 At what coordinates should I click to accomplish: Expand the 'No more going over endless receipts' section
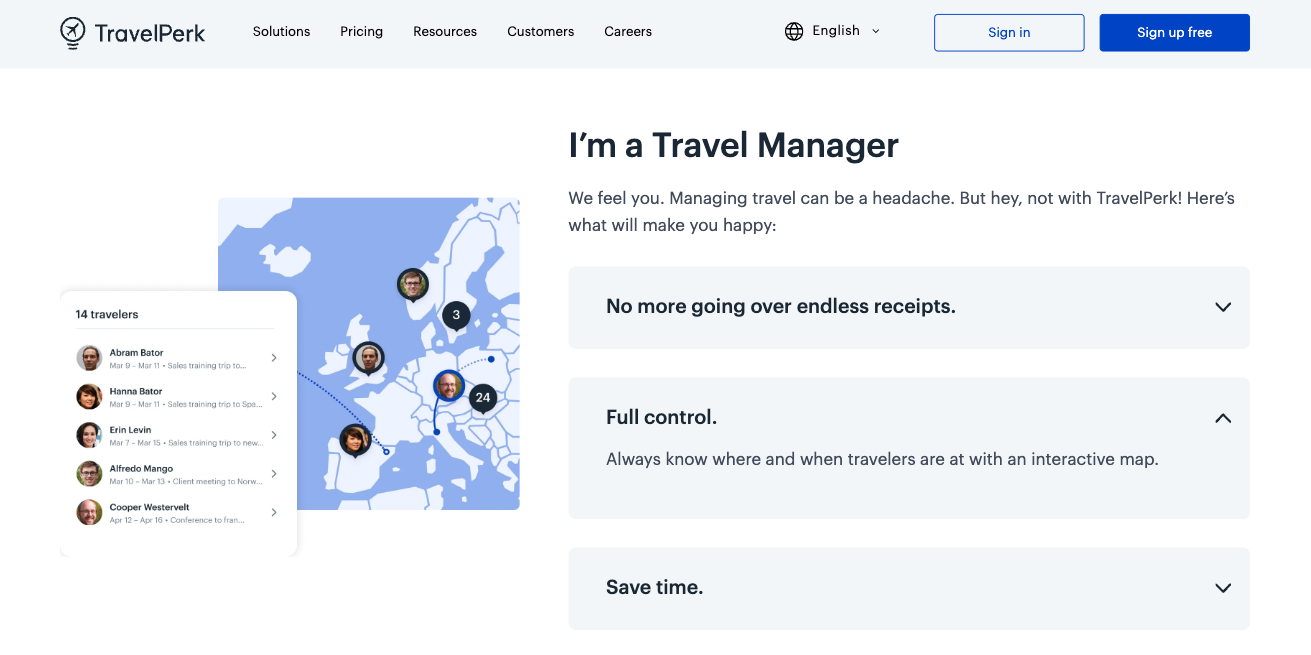1222,307
